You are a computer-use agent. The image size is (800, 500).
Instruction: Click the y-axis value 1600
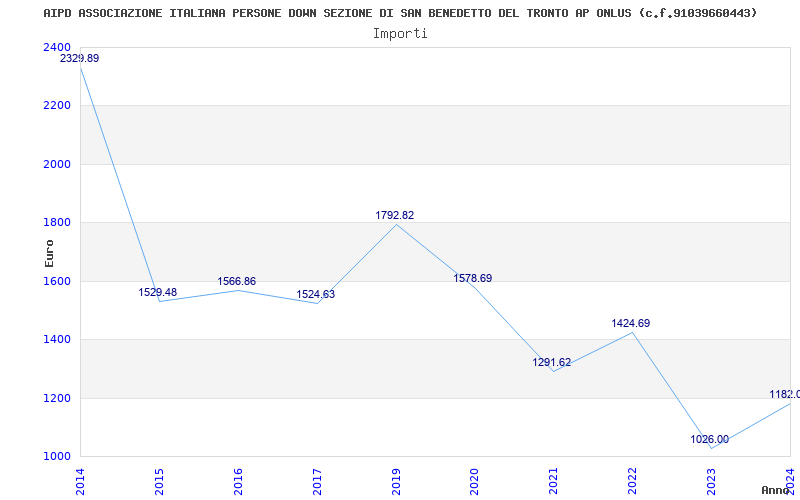[x=57, y=281]
